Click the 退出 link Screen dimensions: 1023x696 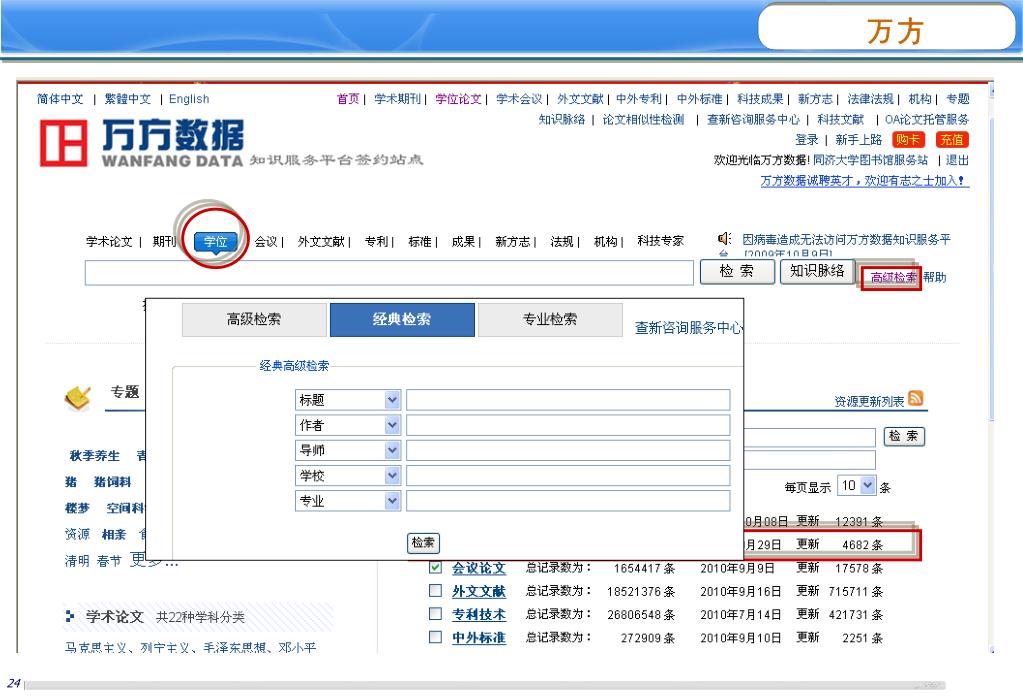coord(957,160)
